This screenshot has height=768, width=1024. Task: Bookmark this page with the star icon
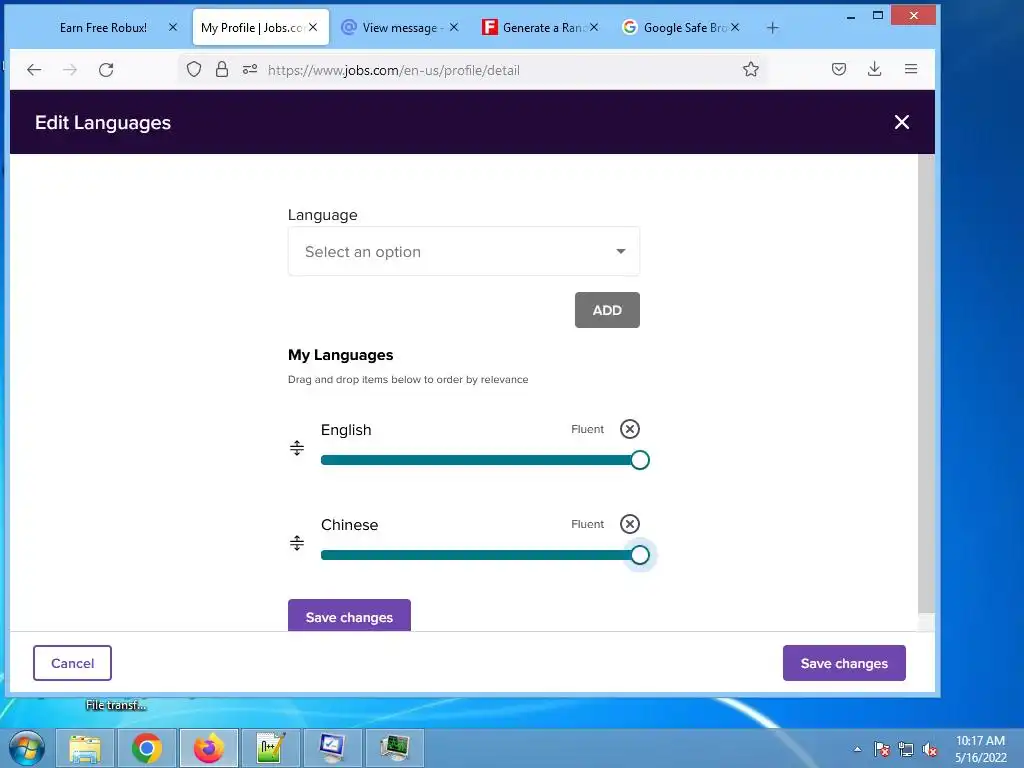click(750, 69)
